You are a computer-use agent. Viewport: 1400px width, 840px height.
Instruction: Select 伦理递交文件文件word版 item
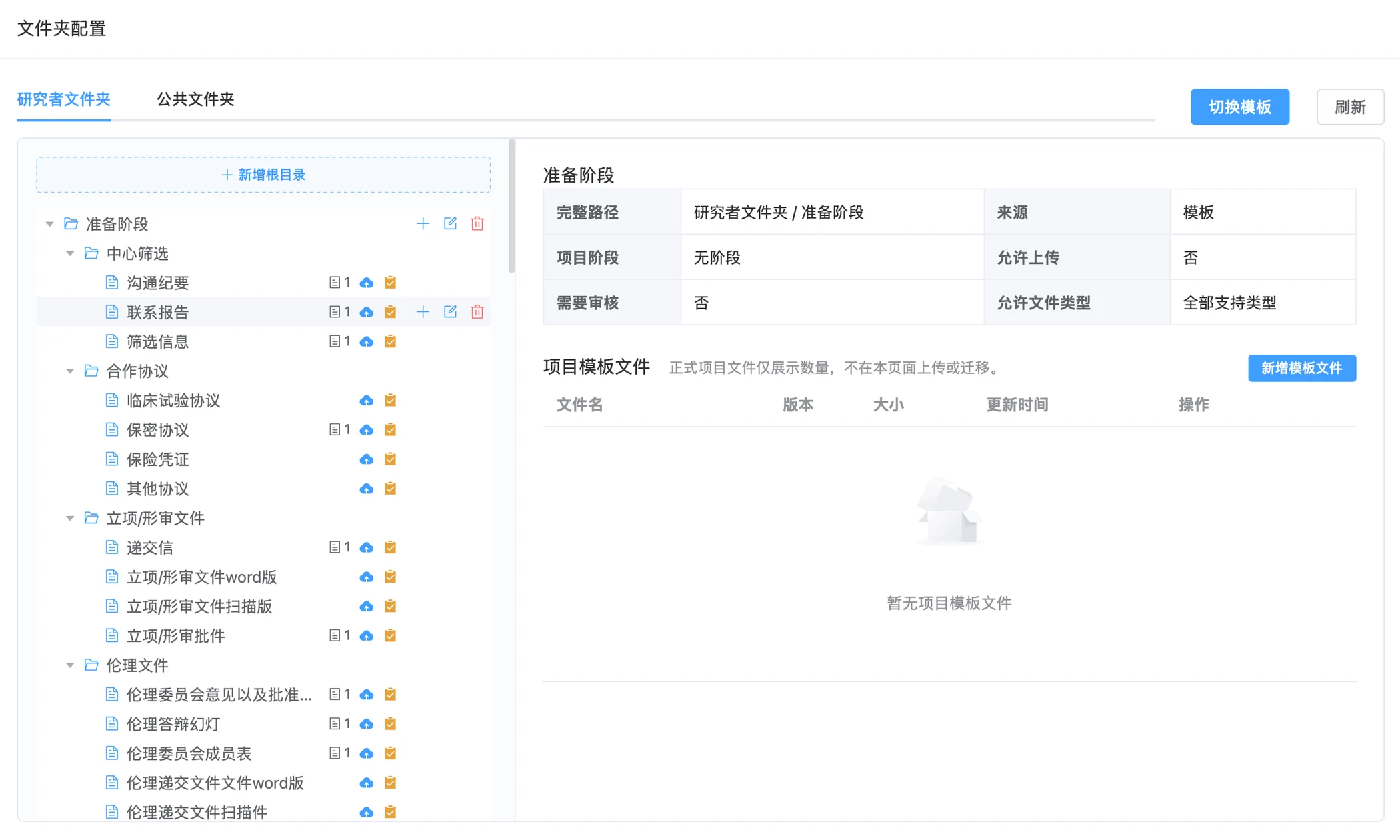215,783
